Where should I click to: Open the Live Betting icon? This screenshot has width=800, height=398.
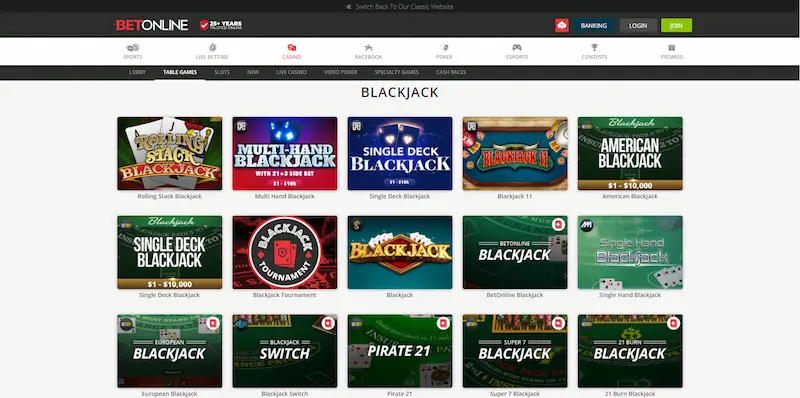(x=212, y=47)
